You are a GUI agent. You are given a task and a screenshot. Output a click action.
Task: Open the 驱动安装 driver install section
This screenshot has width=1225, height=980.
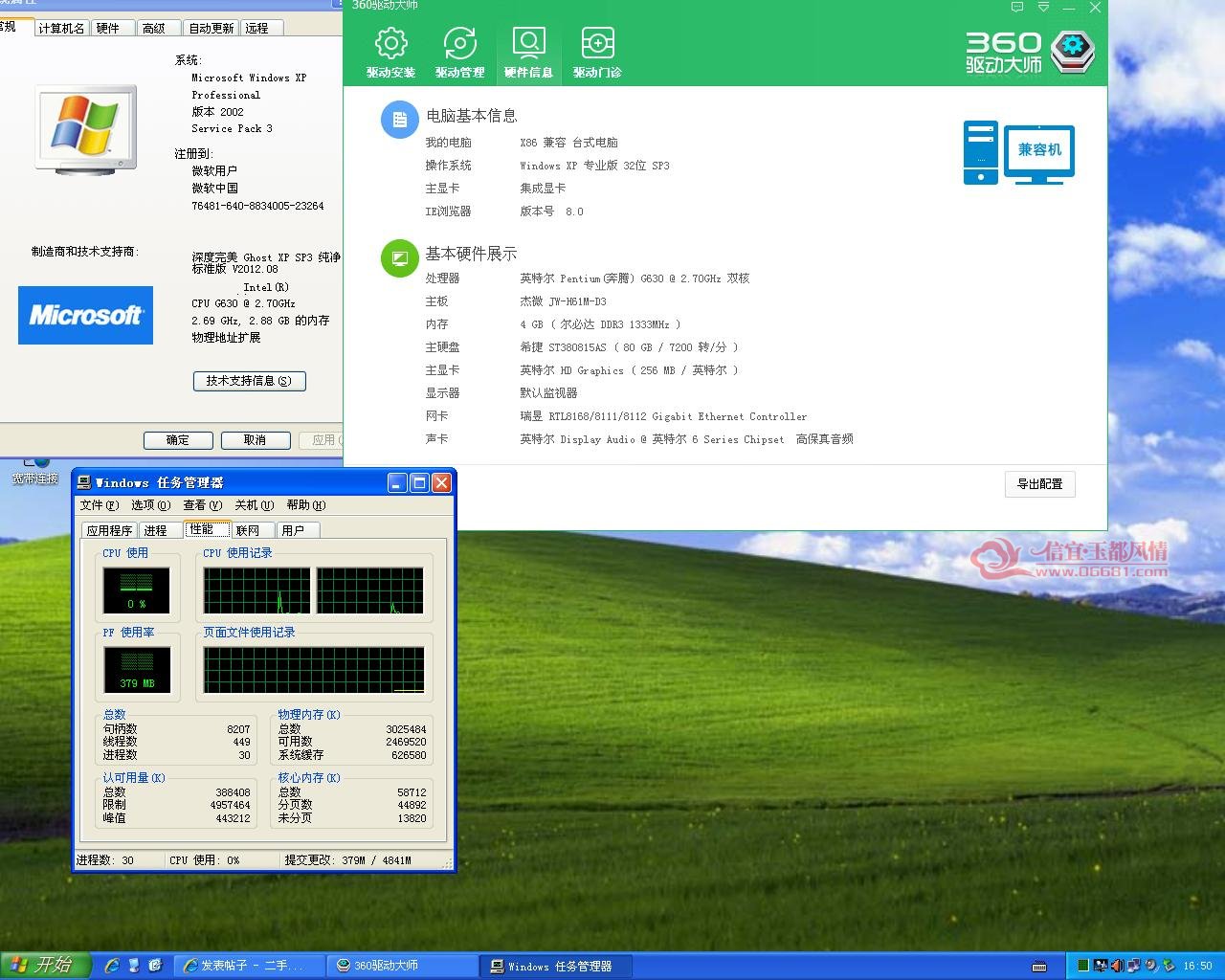390,52
